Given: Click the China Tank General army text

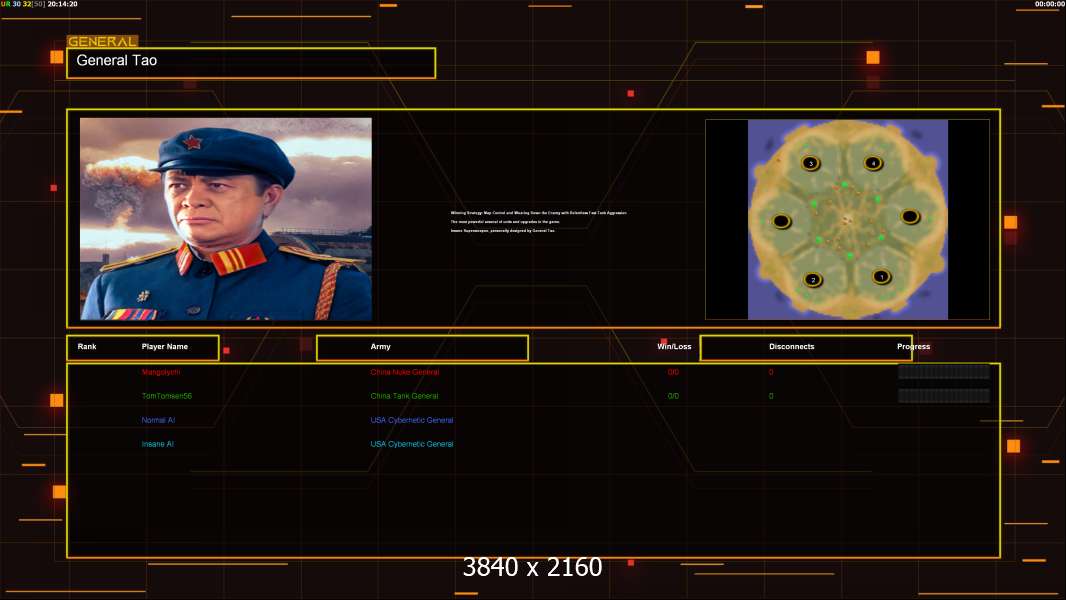Looking at the screenshot, I should 405,396.
